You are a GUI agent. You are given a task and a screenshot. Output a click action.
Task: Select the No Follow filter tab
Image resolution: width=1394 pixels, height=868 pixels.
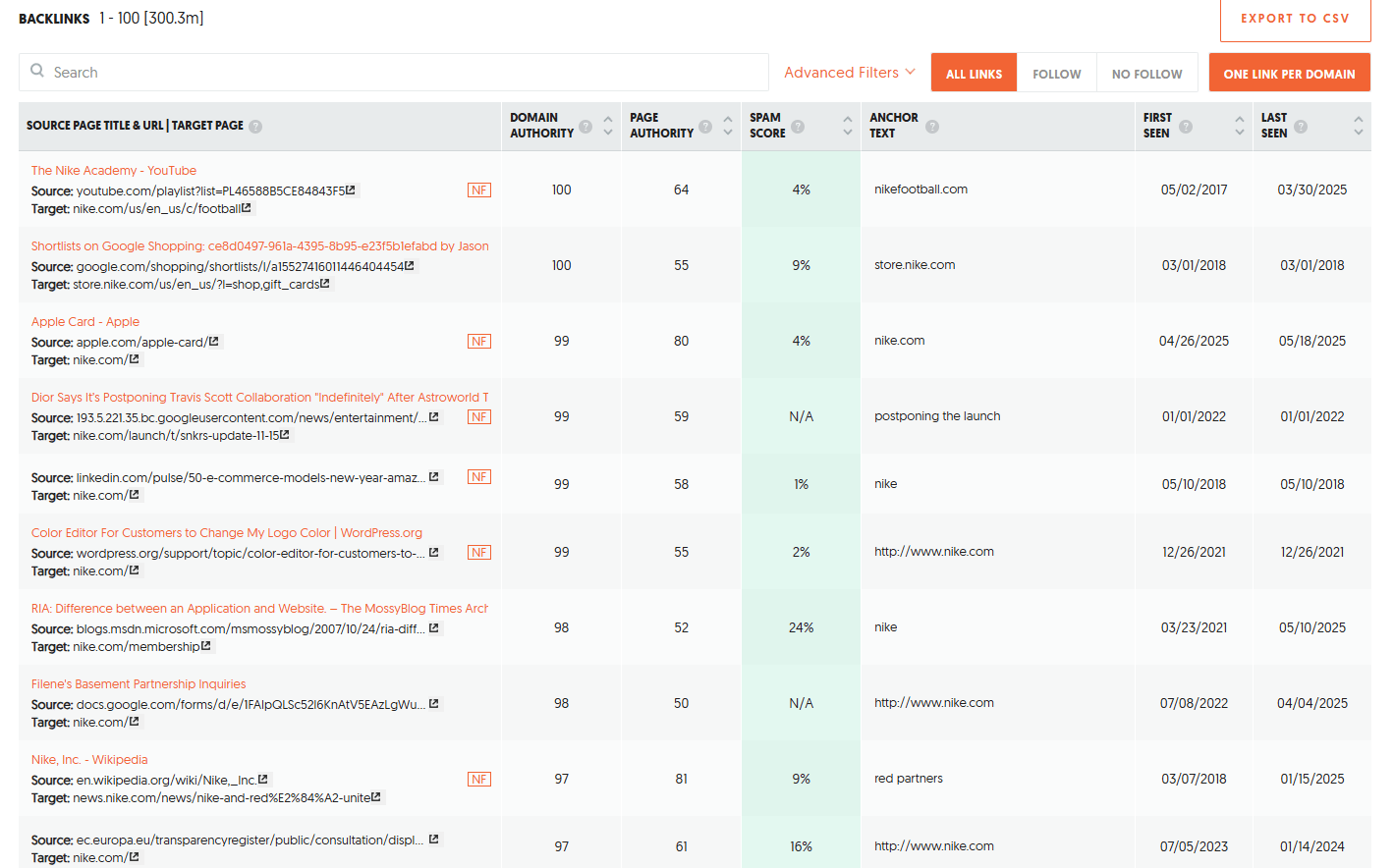coord(1147,73)
